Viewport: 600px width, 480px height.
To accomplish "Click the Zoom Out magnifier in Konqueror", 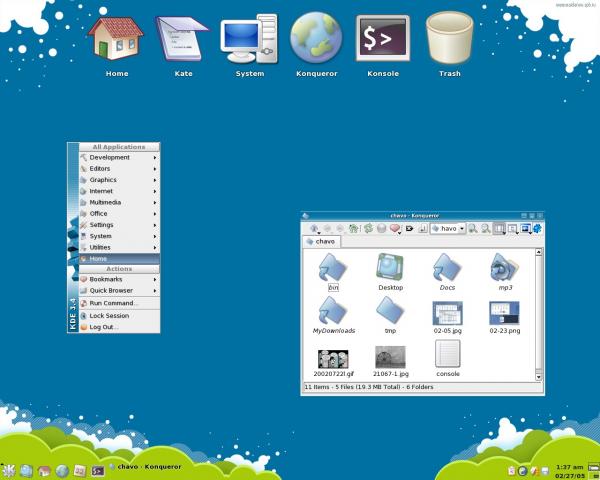I will (x=486, y=229).
